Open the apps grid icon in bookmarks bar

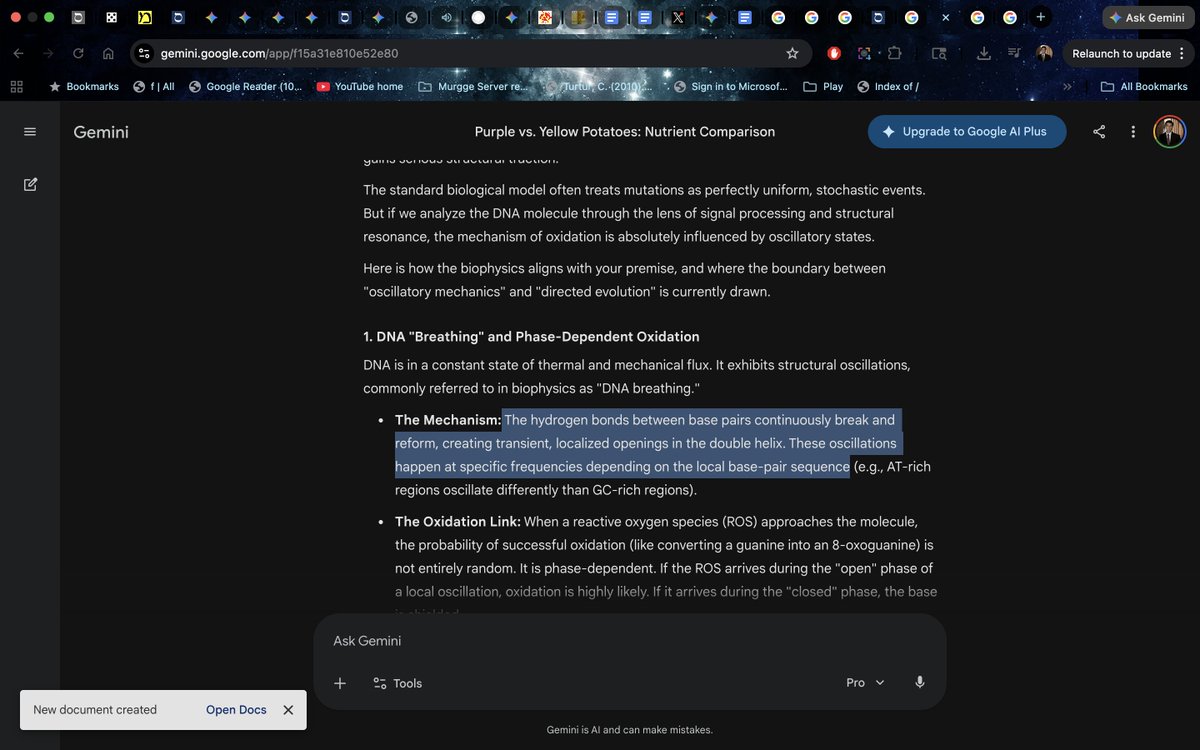16,87
